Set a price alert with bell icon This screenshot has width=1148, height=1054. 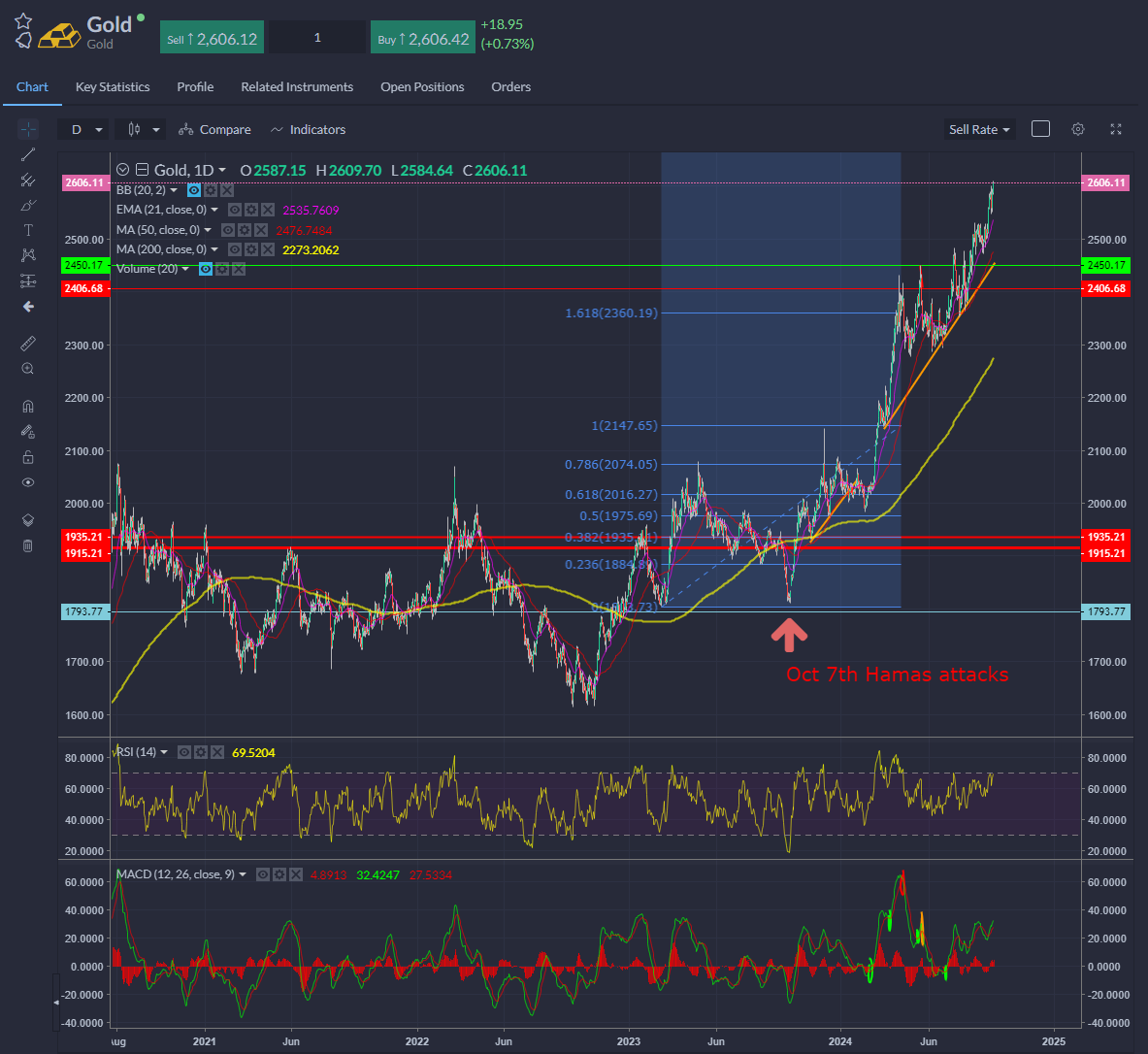tap(23, 41)
